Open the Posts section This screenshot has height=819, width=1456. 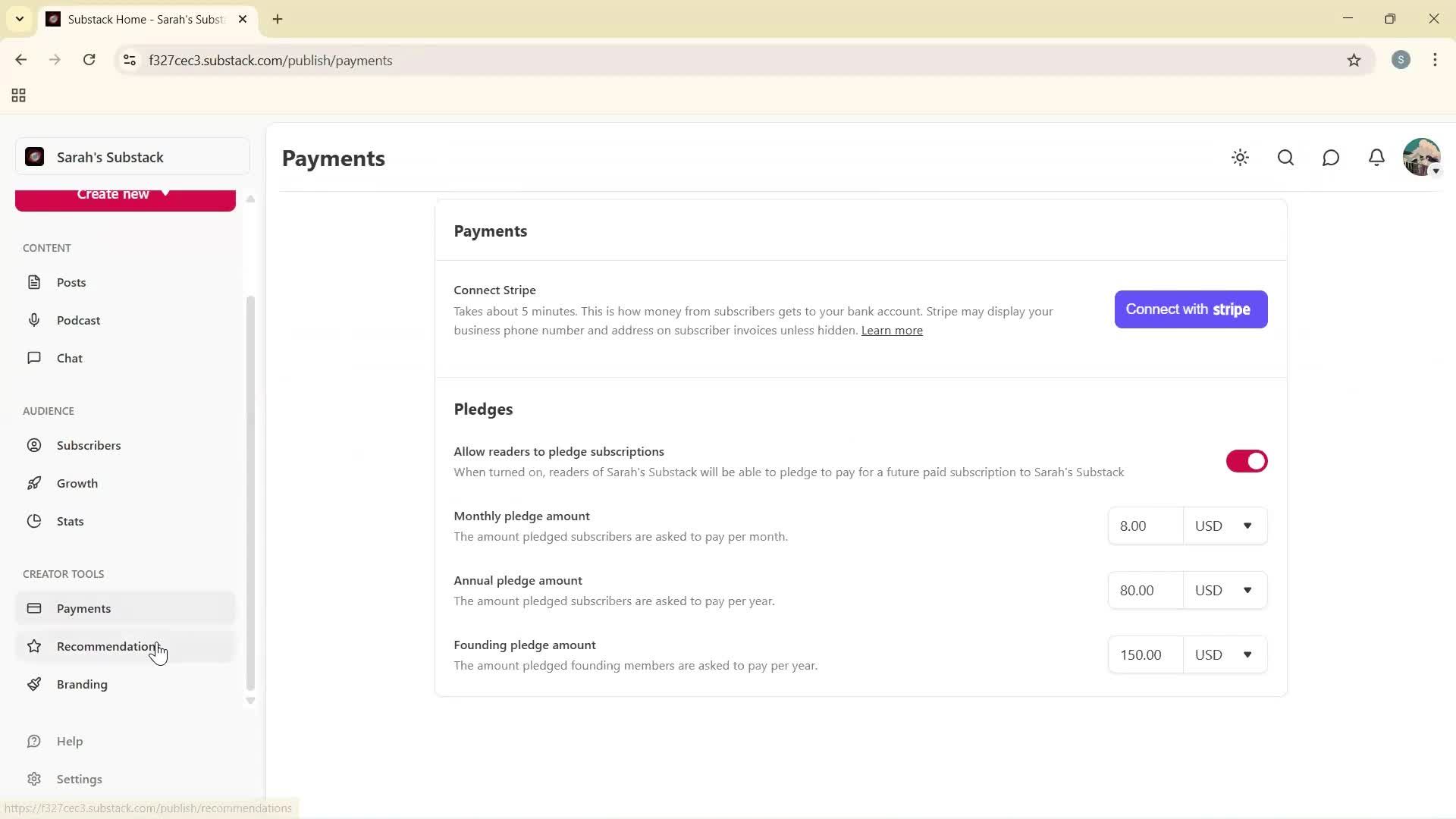[71, 281]
